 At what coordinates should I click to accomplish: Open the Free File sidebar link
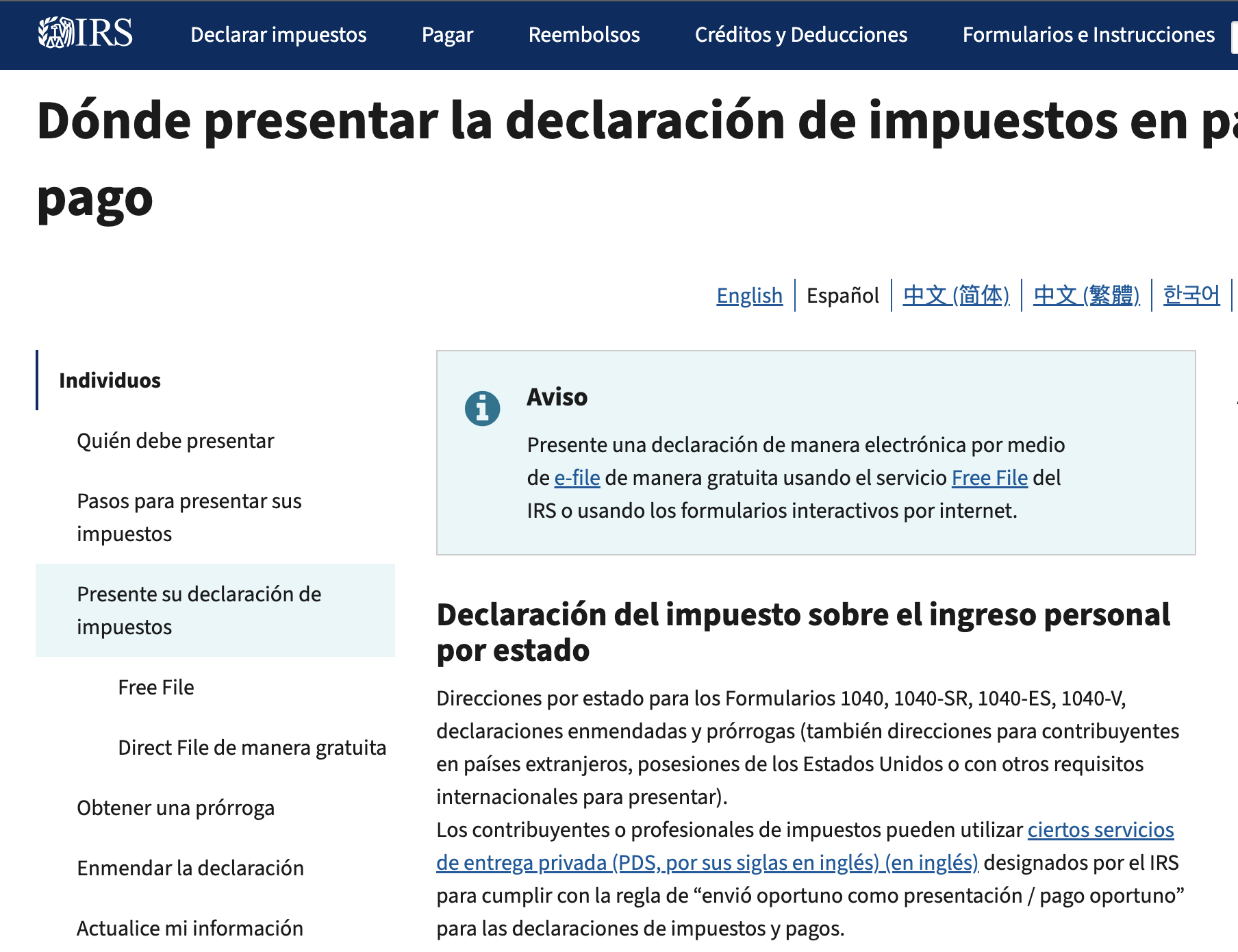click(155, 686)
